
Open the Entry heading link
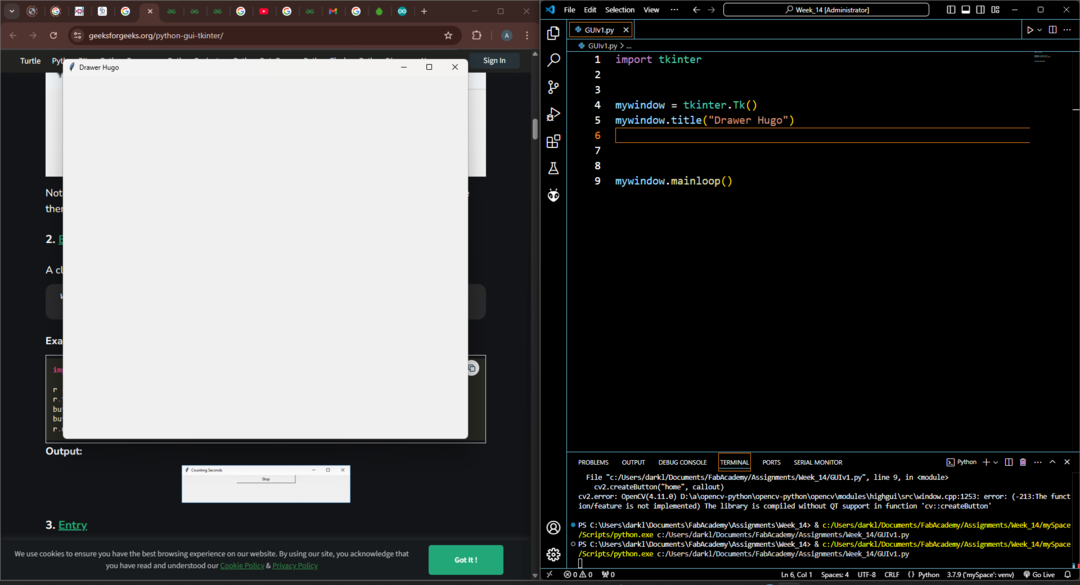tap(72, 525)
